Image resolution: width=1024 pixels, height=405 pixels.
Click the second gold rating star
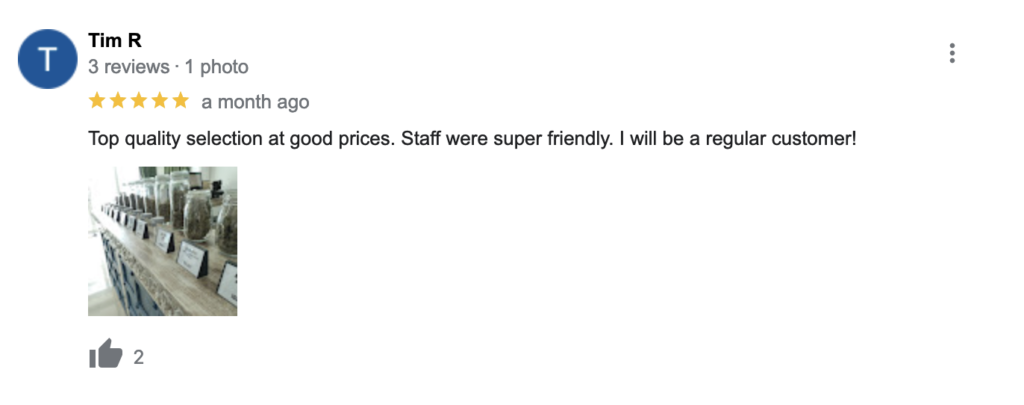click(118, 101)
